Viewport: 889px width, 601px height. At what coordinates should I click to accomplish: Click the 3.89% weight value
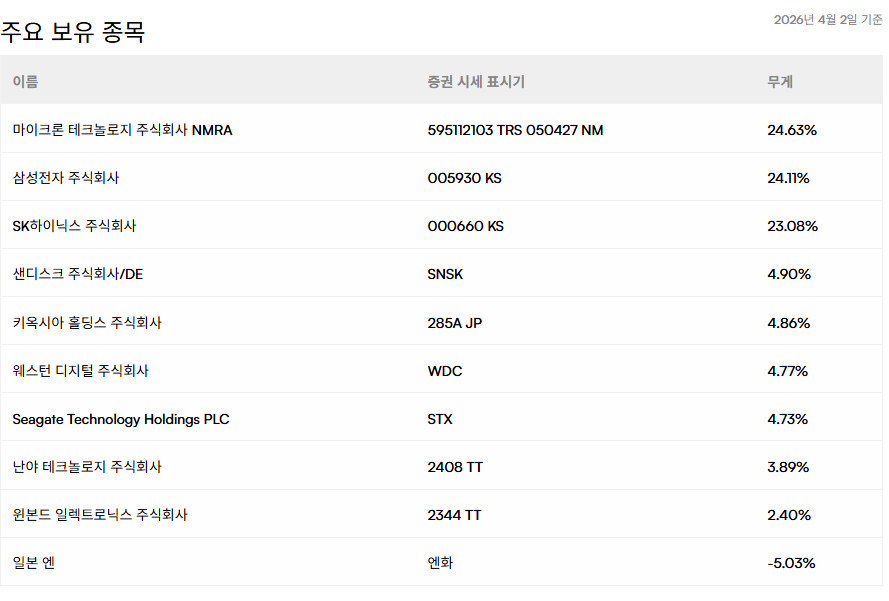pos(788,467)
